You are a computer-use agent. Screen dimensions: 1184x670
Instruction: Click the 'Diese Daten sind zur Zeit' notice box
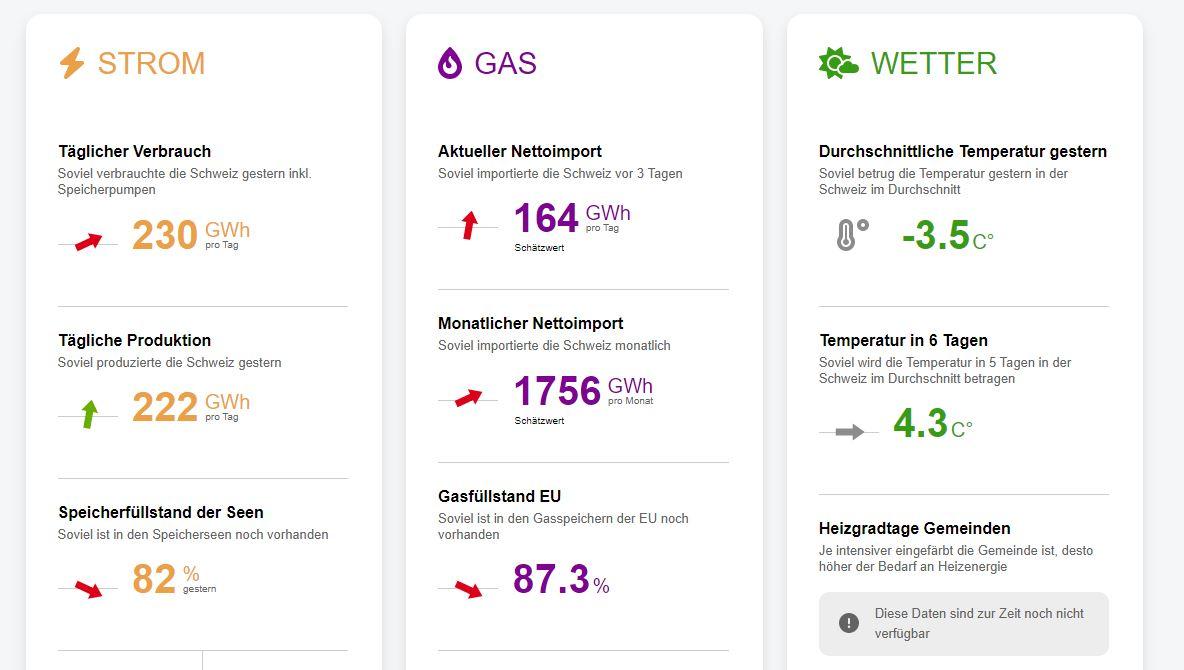964,623
